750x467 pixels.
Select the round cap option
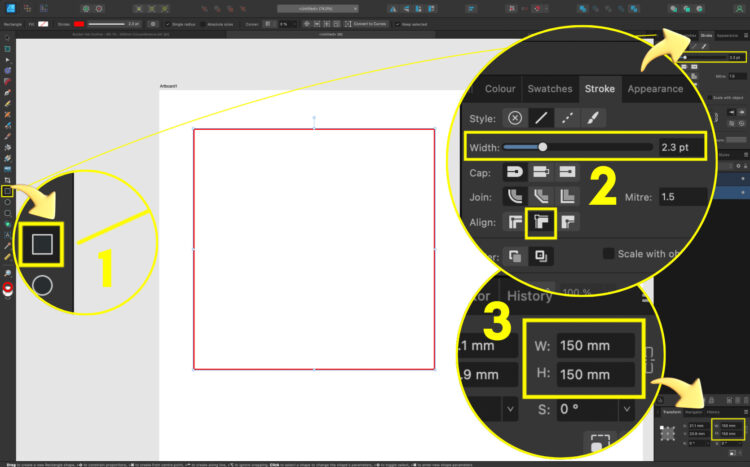[516, 172]
